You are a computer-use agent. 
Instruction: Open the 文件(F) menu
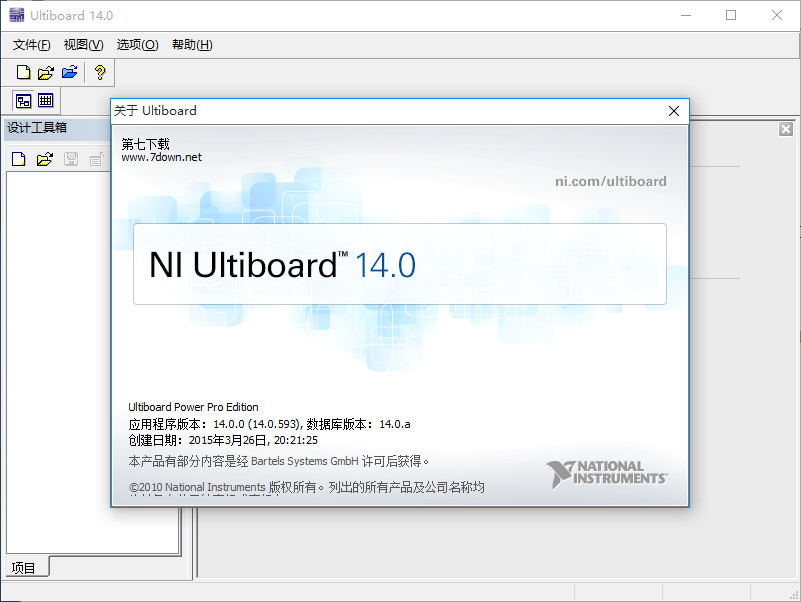pos(32,45)
